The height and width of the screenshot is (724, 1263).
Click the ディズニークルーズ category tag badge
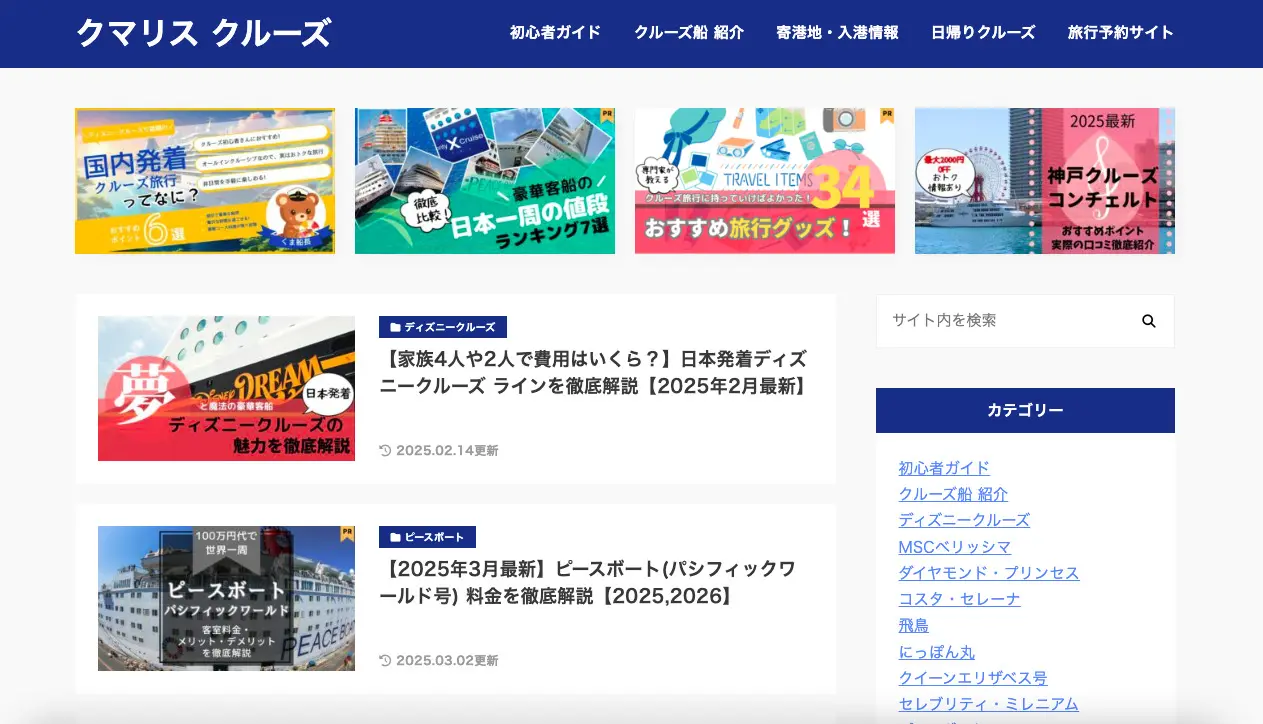442,327
